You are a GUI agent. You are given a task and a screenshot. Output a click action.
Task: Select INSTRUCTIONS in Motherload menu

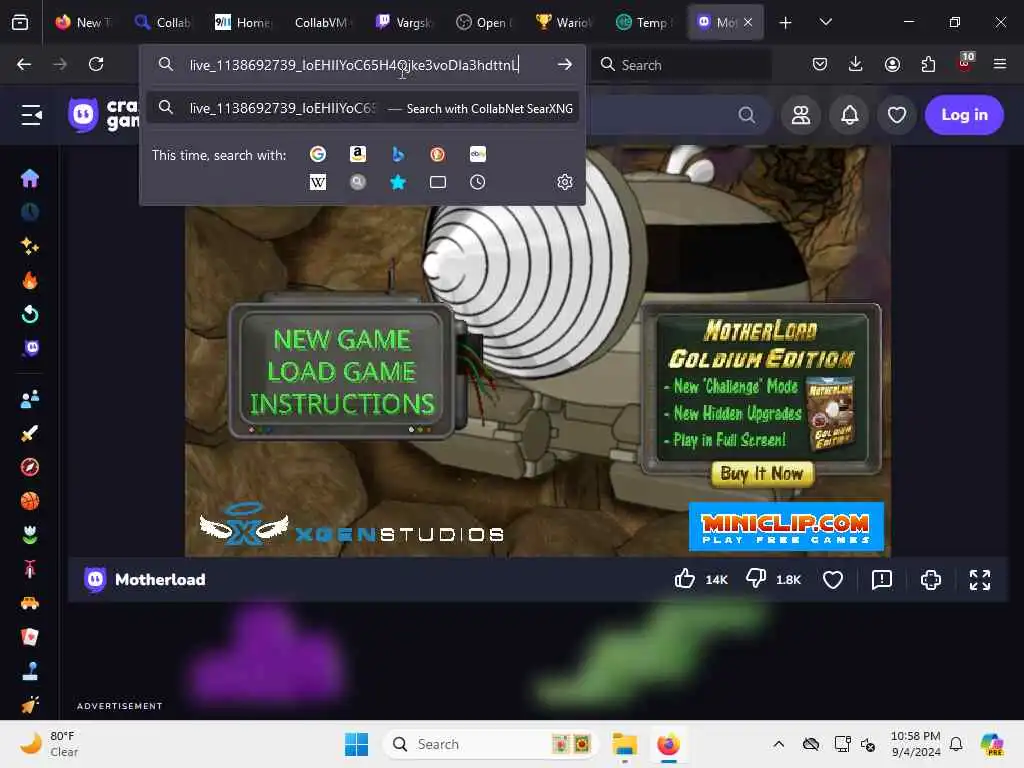342,404
